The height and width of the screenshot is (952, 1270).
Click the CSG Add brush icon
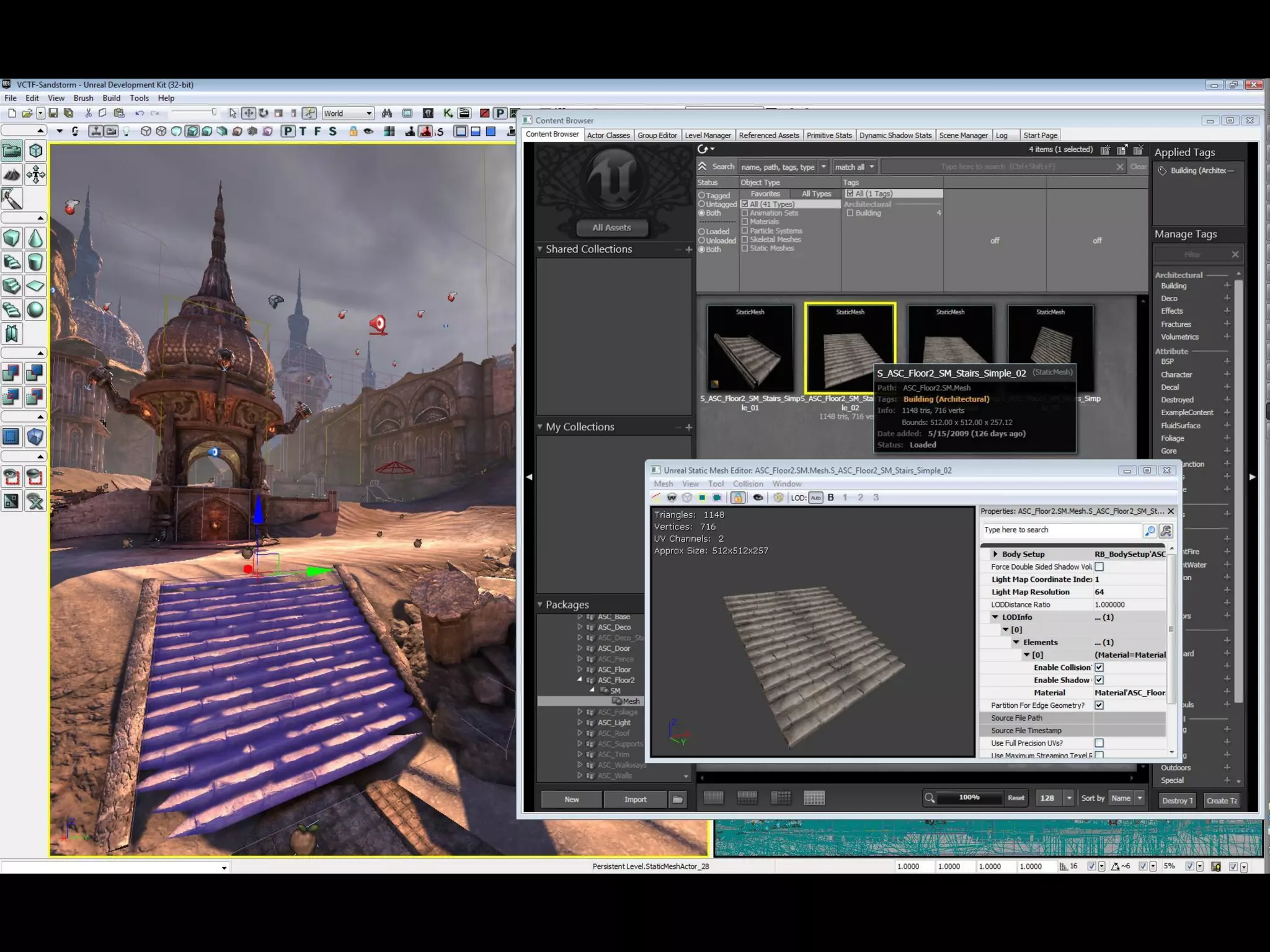(12, 373)
